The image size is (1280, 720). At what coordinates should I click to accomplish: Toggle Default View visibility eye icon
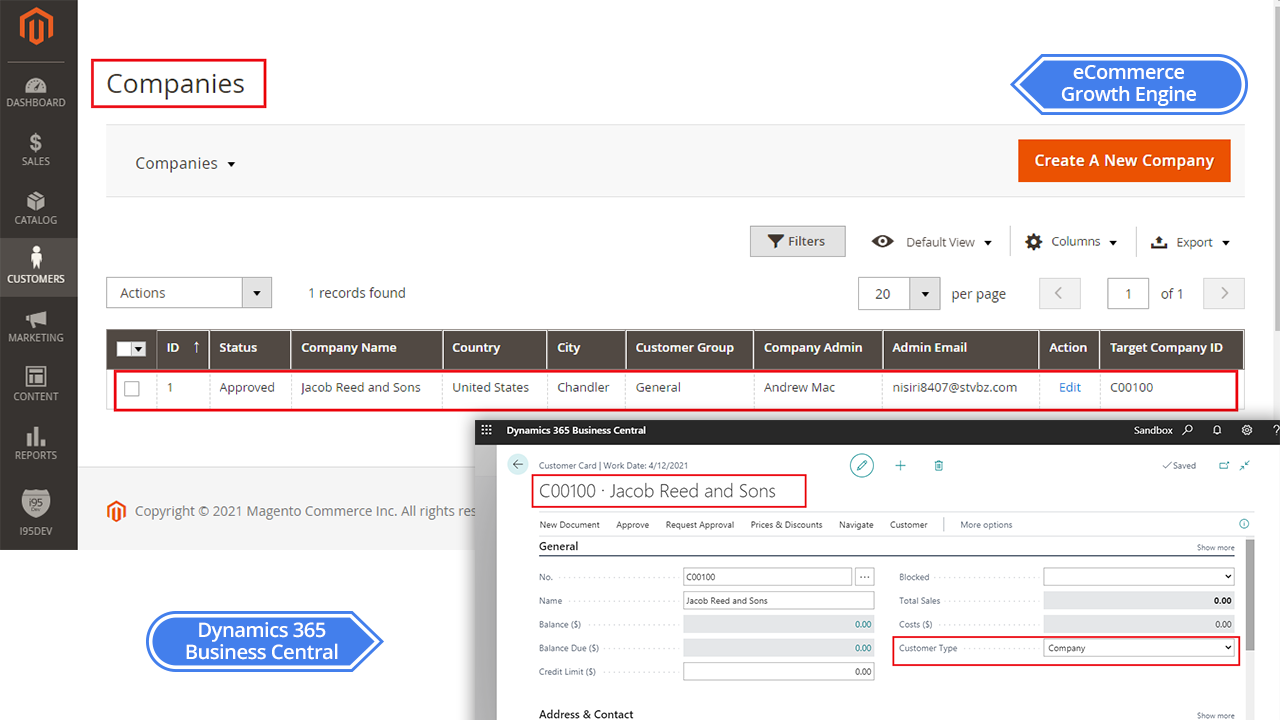click(883, 241)
